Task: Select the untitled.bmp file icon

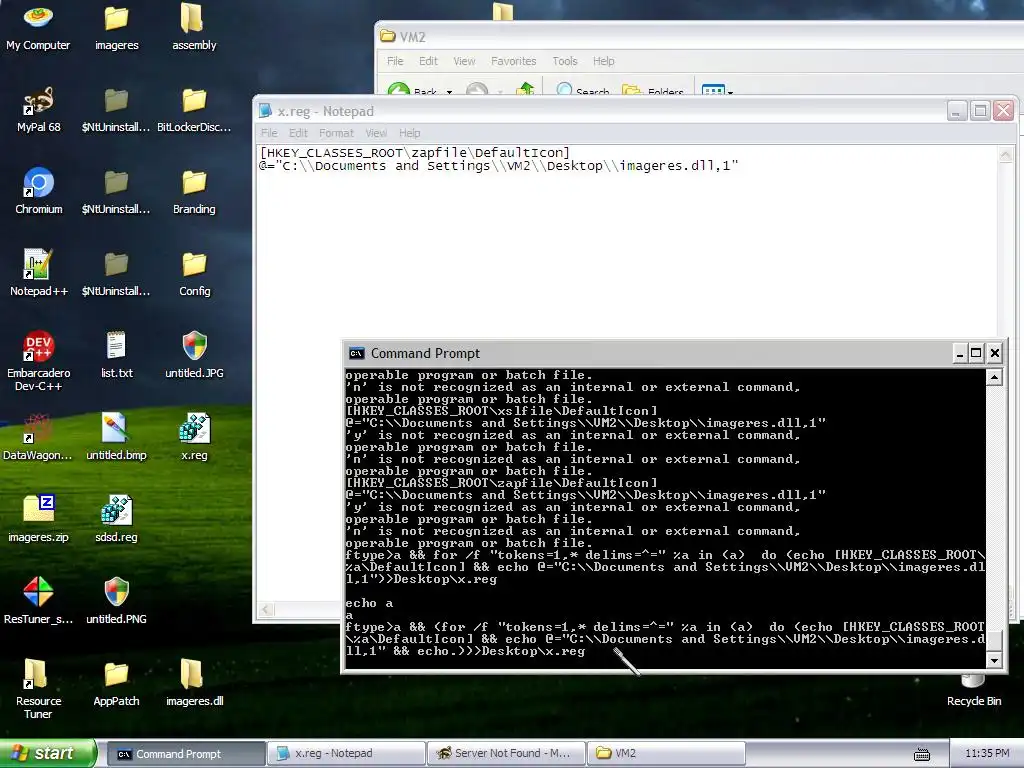Action: point(116,436)
